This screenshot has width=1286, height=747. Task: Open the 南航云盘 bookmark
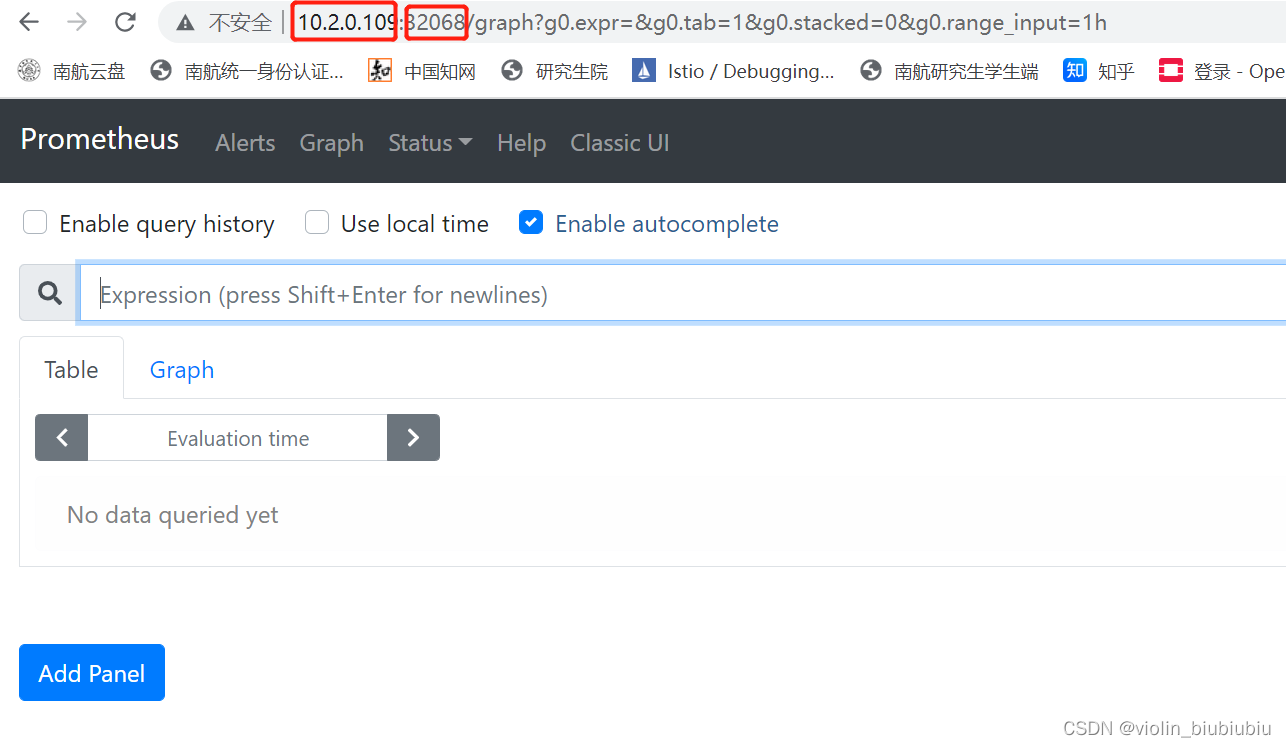point(72,71)
